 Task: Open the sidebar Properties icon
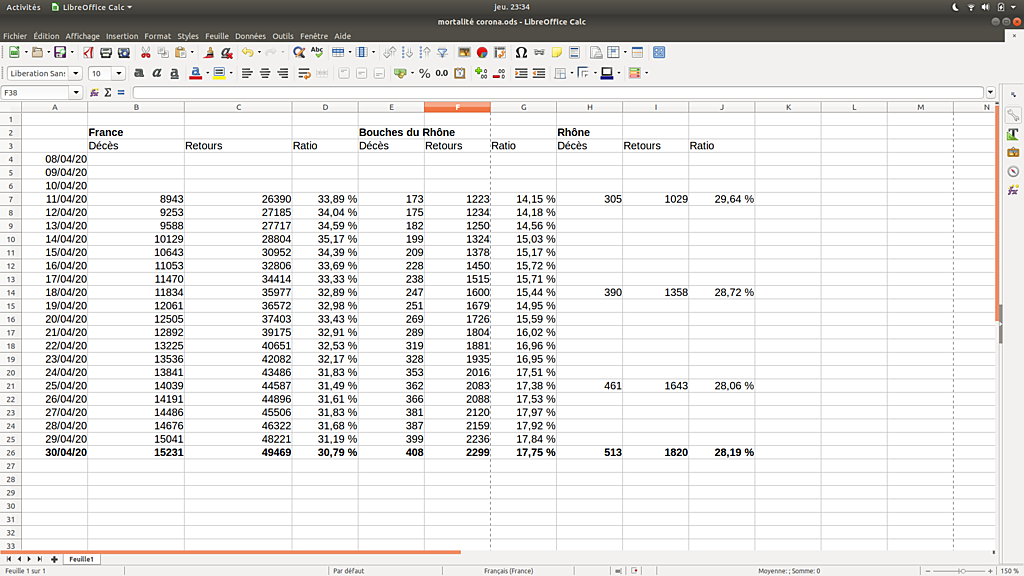pos(1013,116)
